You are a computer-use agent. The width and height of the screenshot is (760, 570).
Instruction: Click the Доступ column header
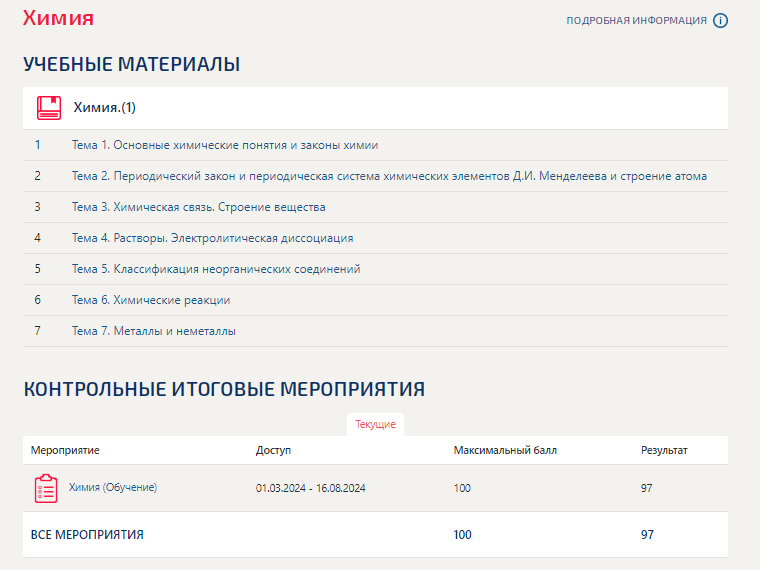tap(273, 450)
